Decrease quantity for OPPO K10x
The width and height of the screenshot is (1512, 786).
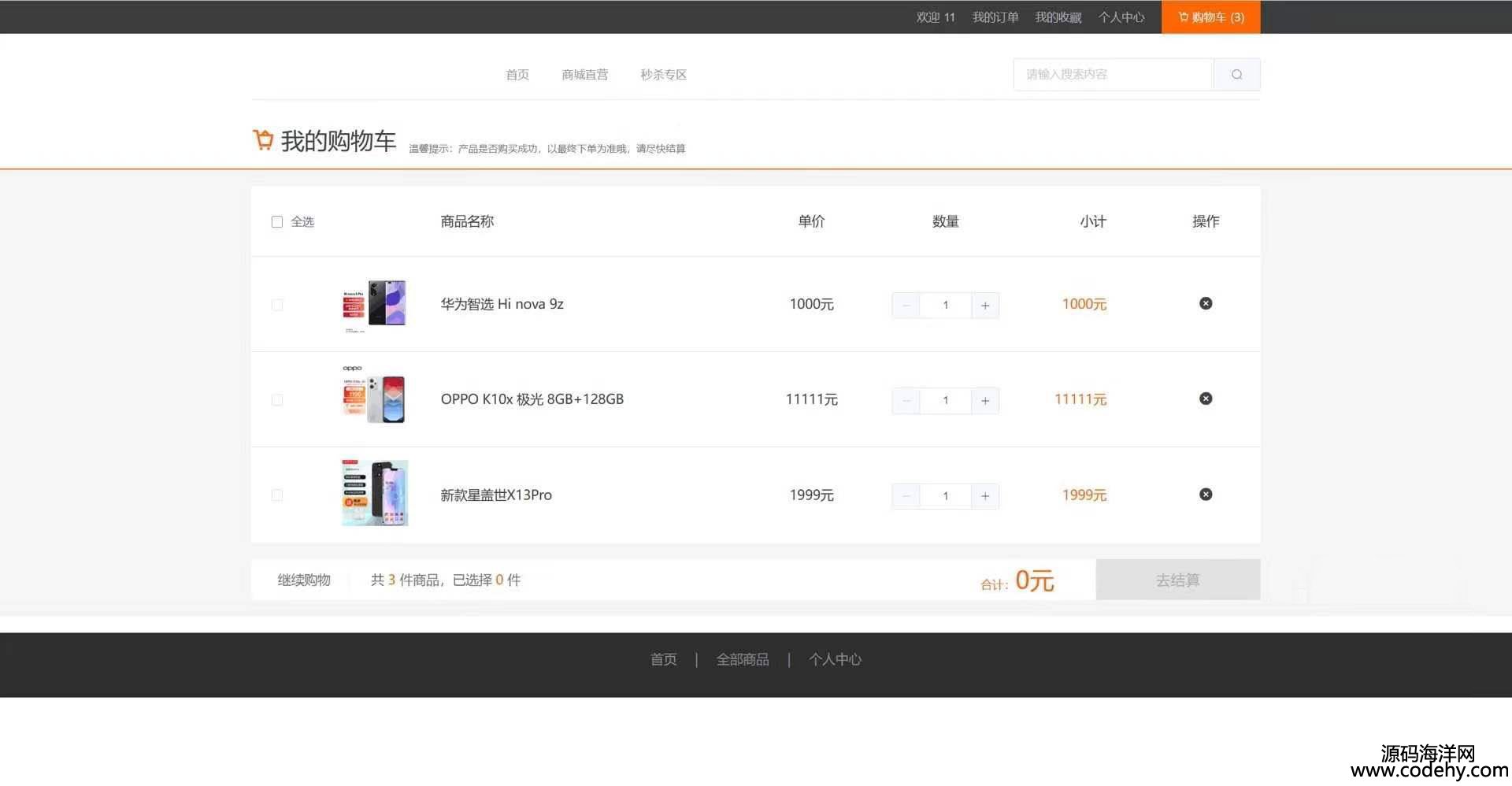pos(906,401)
